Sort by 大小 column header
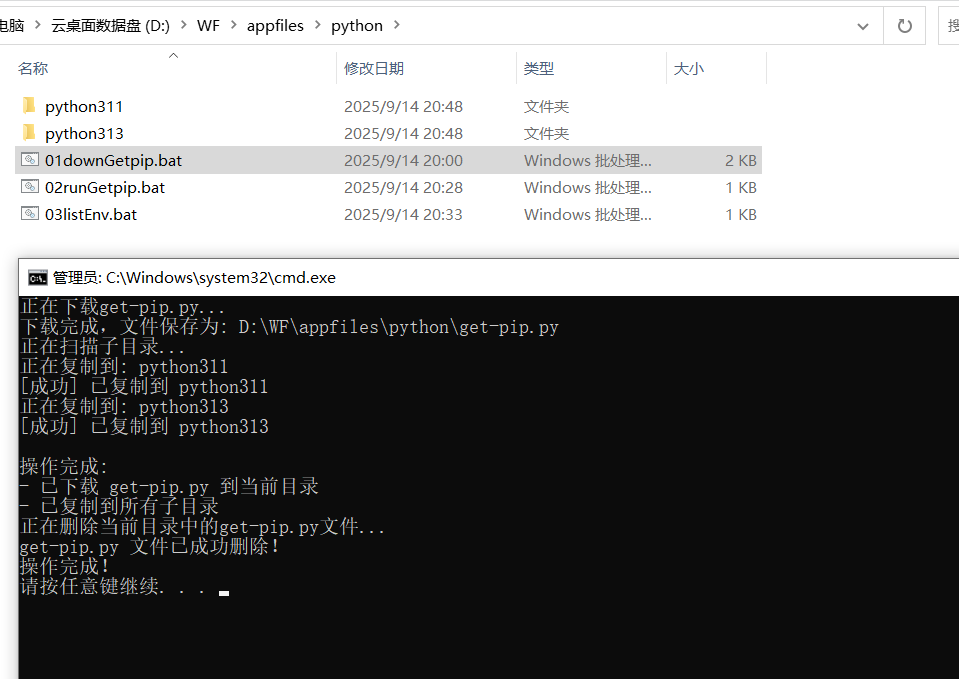 pos(689,69)
